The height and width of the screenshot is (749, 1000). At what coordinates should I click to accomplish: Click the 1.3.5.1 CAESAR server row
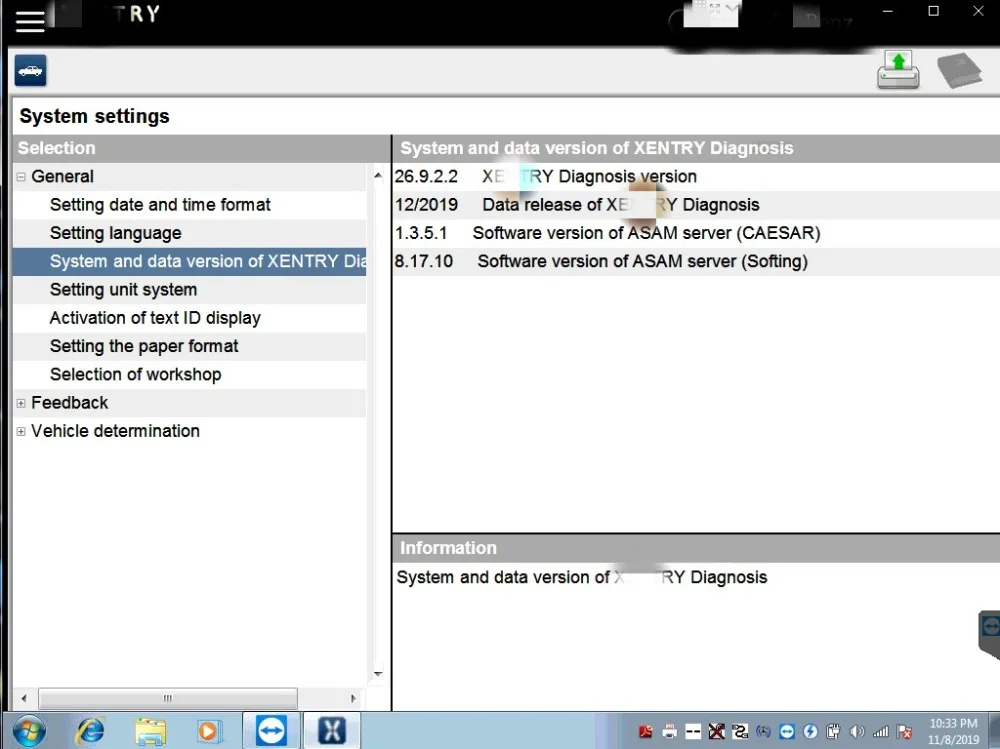coord(696,233)
